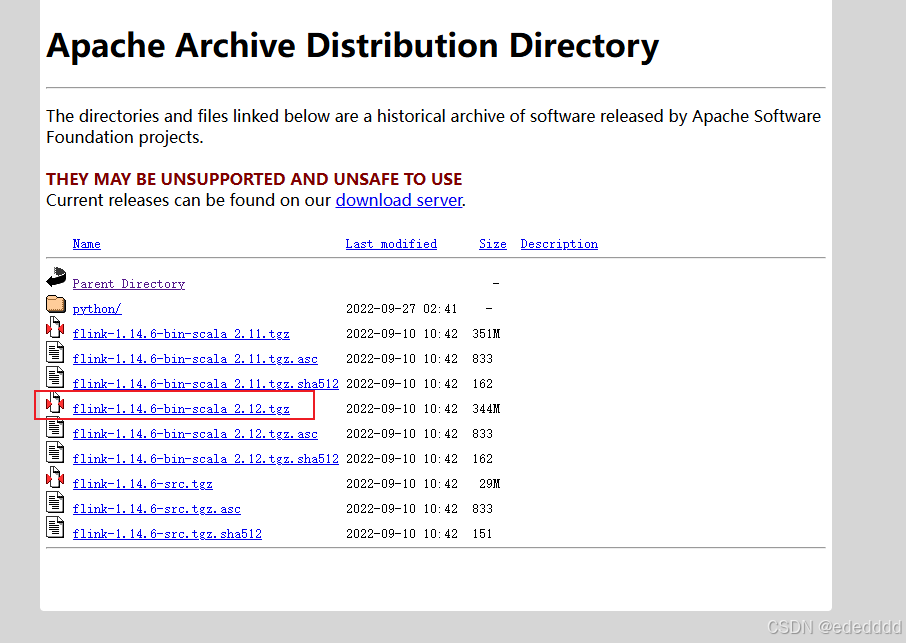Screen dimensions: 906x643
Task: Open flink-1.14.6-src.tgz.asc signature link
Action: (157, 509)
